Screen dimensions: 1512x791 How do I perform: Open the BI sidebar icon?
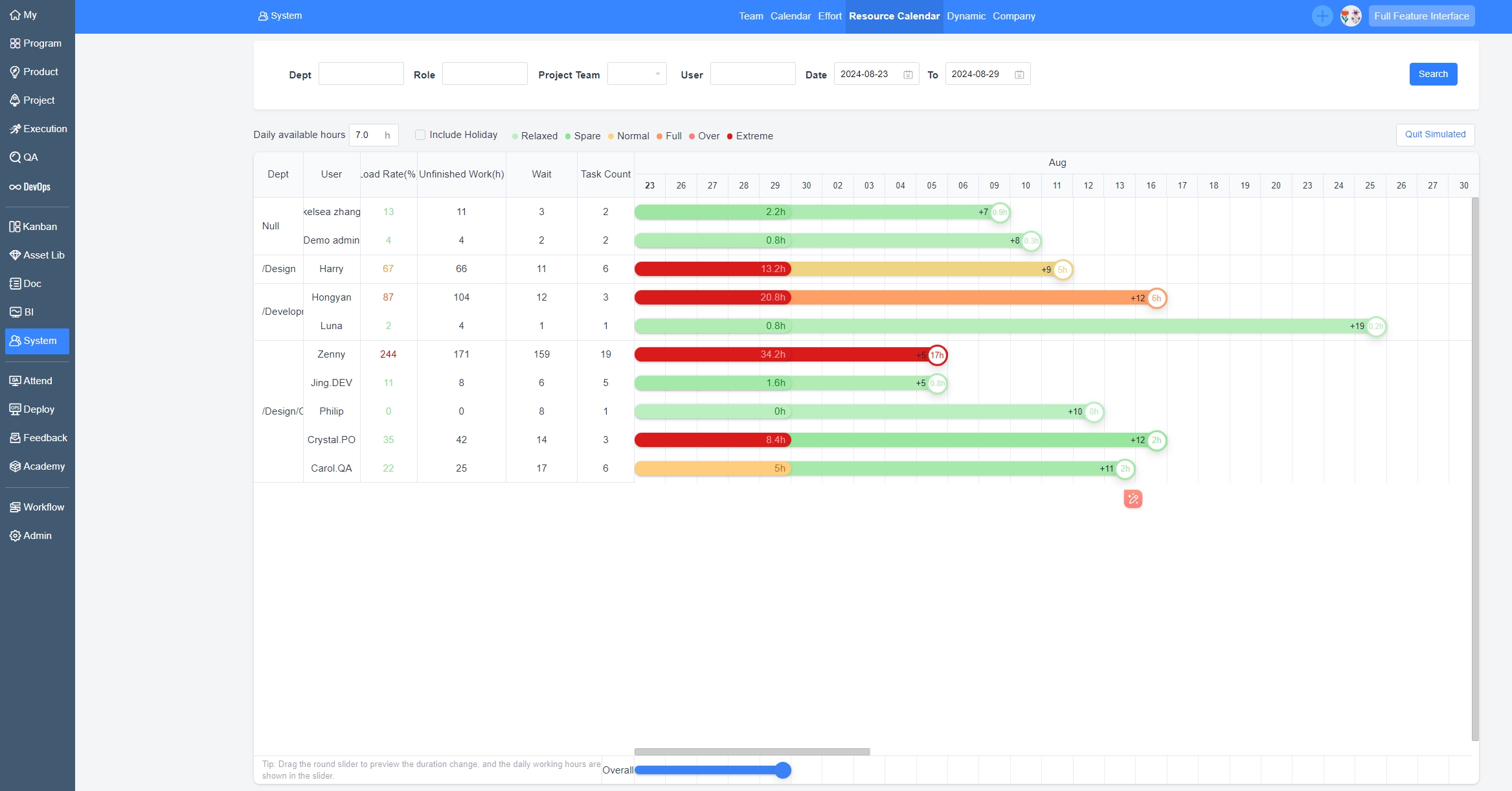(x=15, y=312)
